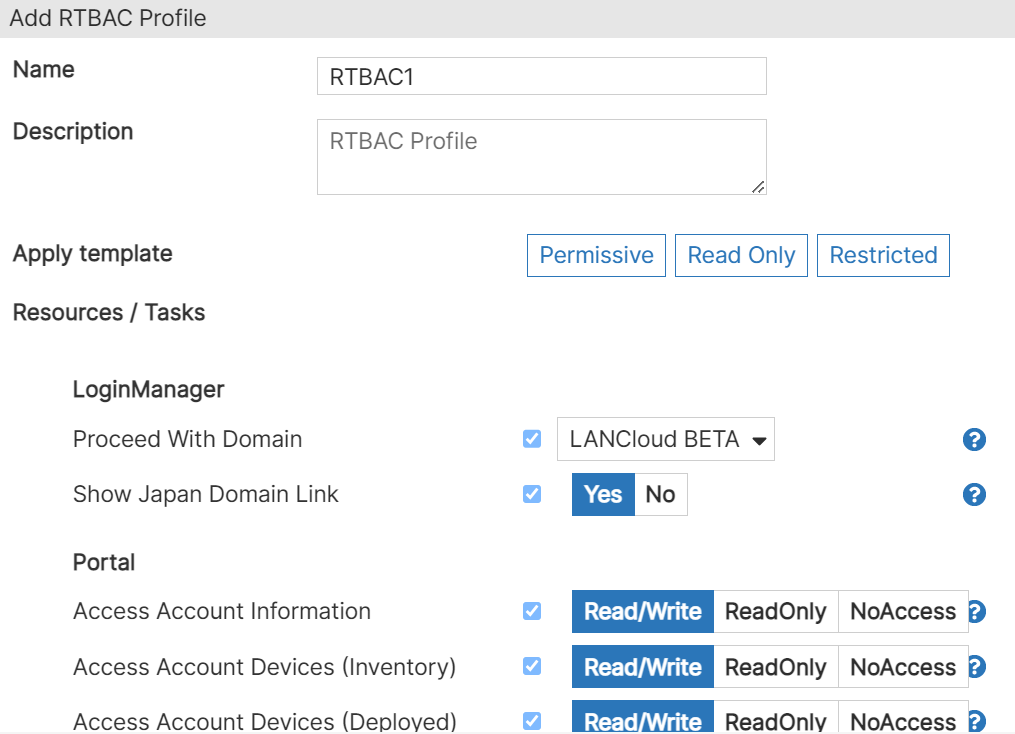Open the LANCloud BETA domain dropdown
This screenshot has width=1015, height=734.
coord(665,438)
